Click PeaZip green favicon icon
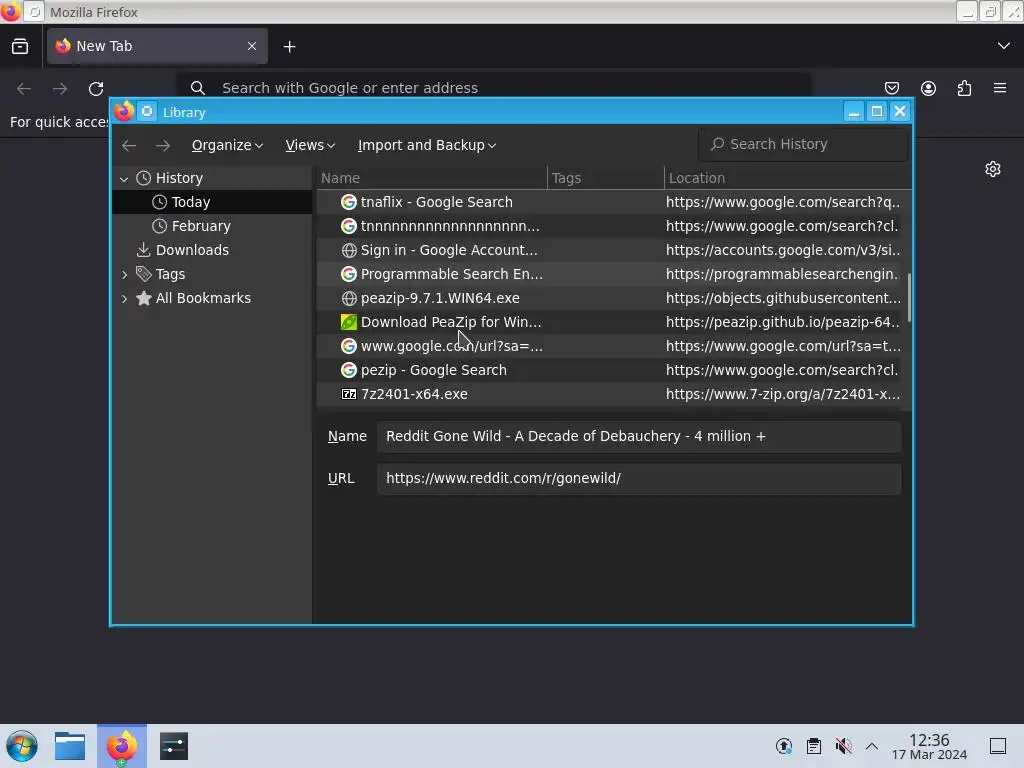Screen dimensions: 1024x768 349,322
